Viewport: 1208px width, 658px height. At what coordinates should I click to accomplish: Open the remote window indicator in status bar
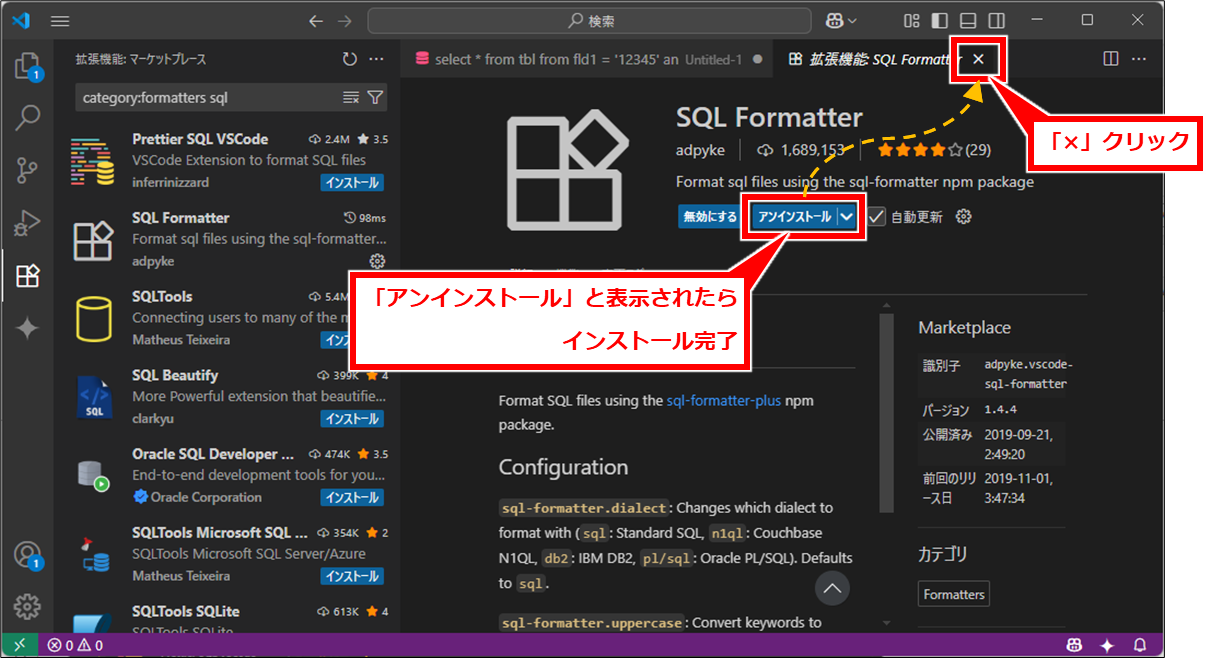coord(19,645)
